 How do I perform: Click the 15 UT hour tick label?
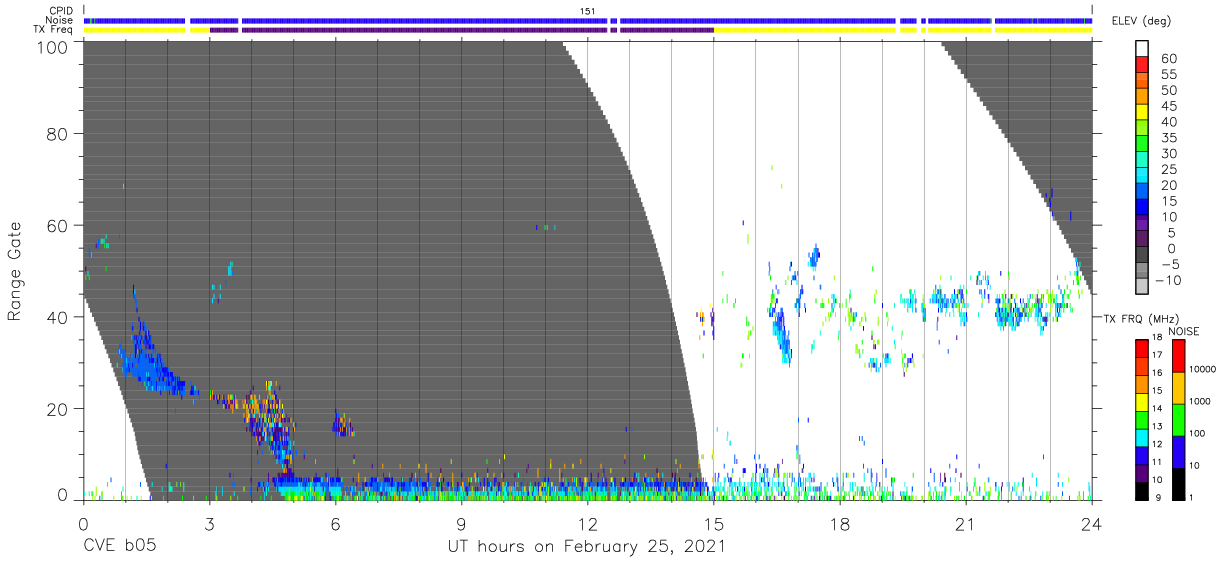713,525
